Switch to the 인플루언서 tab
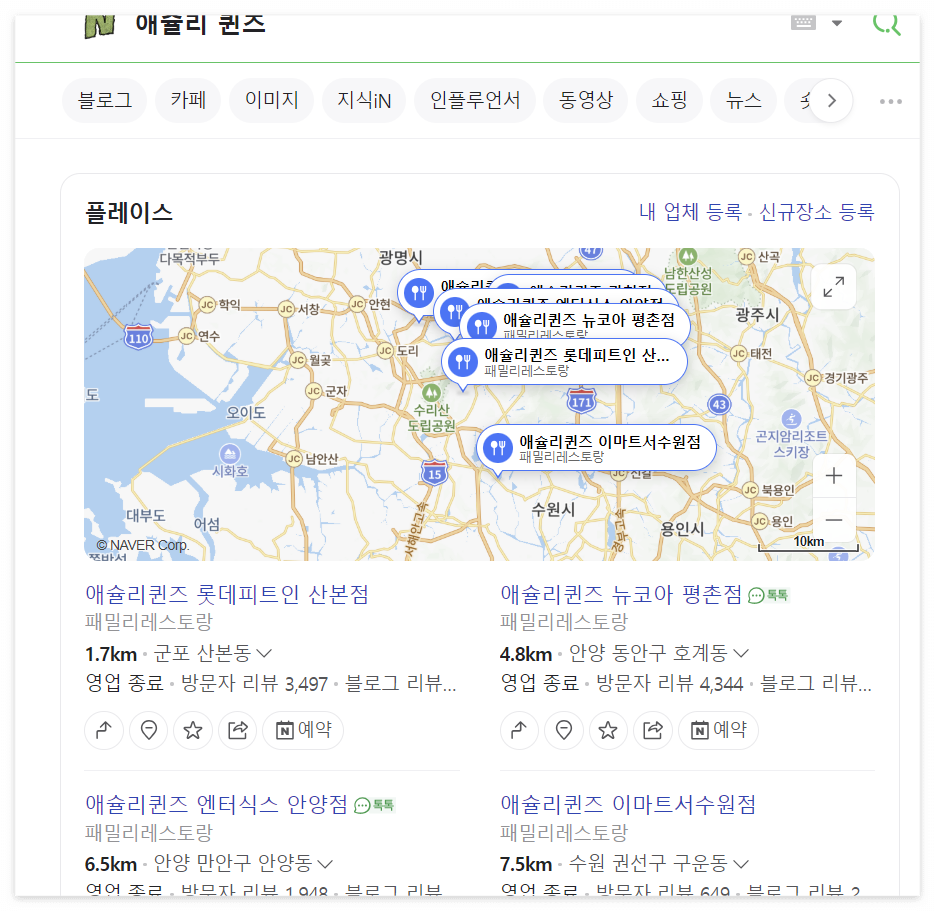 pyautogui.click(x=475, y=100)
